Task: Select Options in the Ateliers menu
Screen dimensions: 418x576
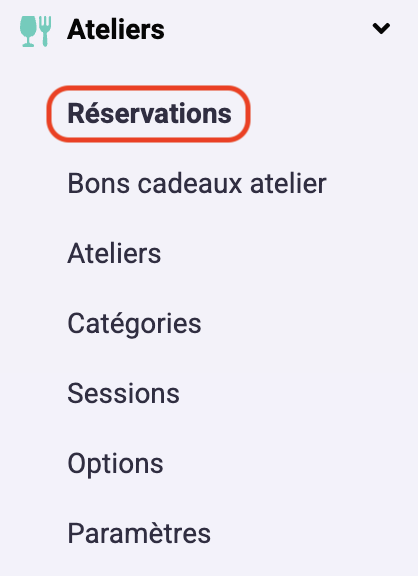Action: click(x=115, y=464)
